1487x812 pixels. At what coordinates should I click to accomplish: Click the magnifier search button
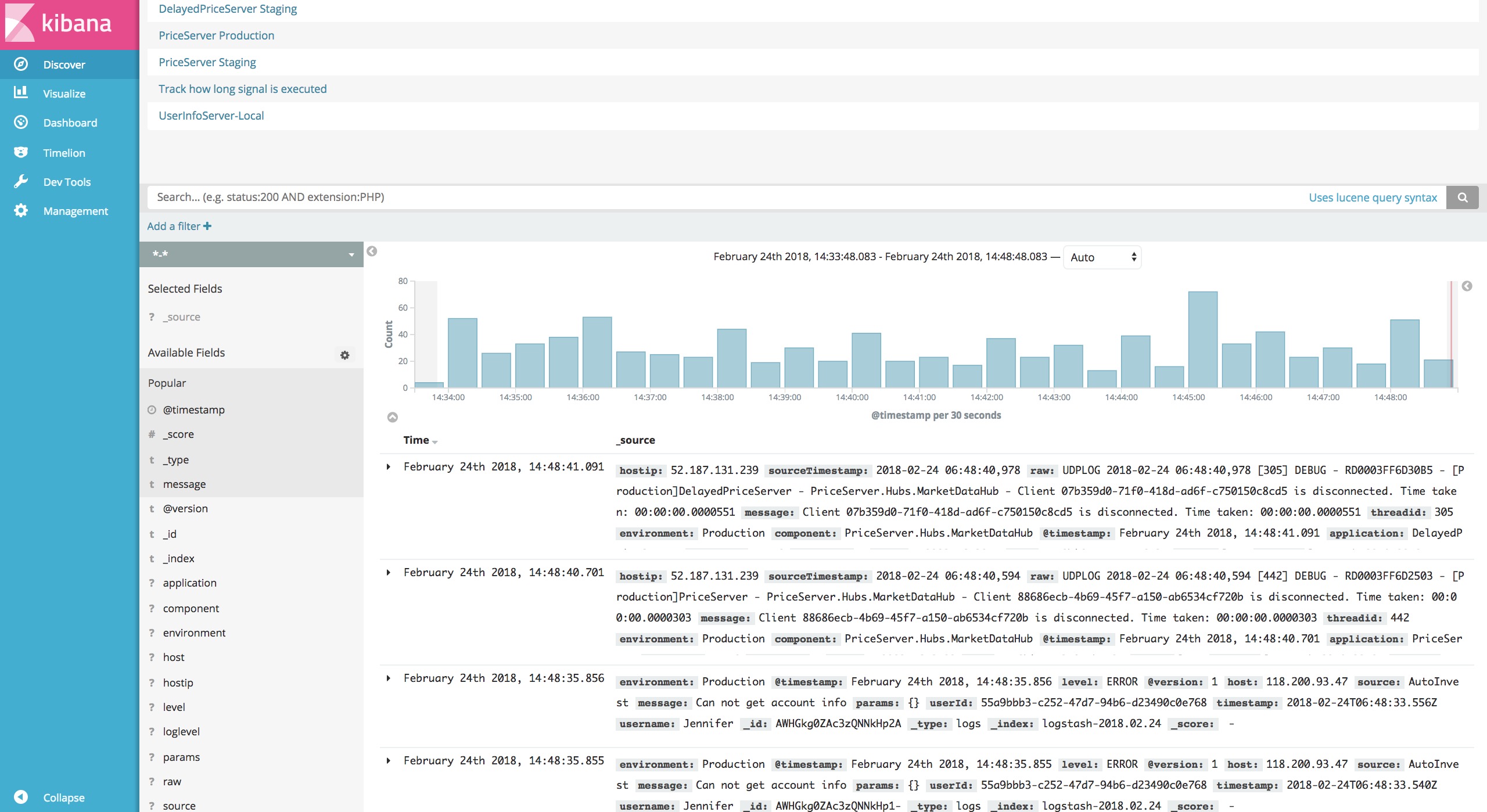(x=1462, y=197)
